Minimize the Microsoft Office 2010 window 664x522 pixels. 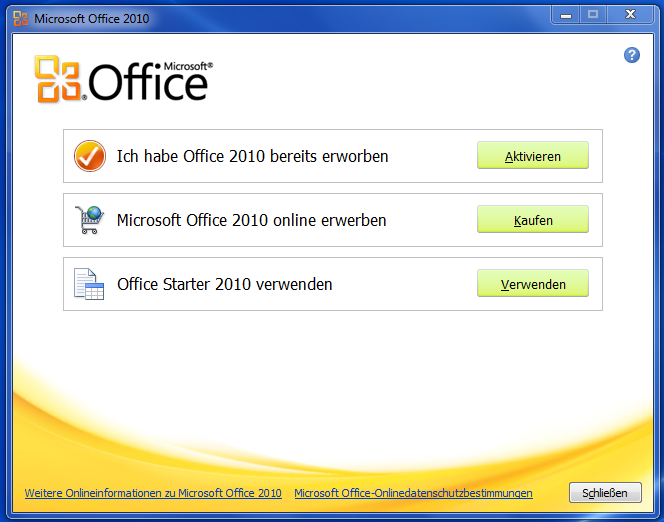tap(566, 15)
